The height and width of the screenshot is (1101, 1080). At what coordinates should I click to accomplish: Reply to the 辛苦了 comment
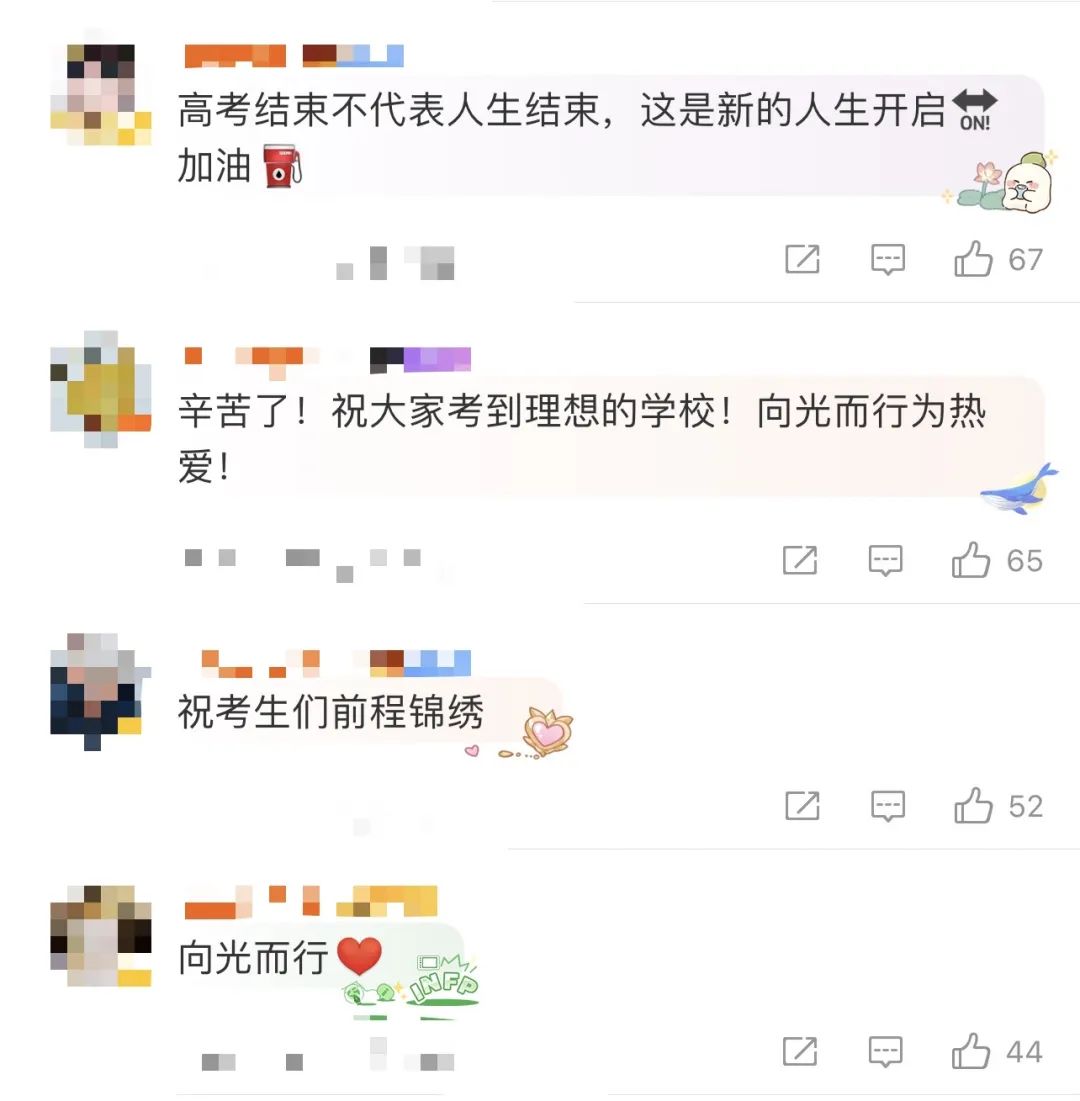[885, 560]
